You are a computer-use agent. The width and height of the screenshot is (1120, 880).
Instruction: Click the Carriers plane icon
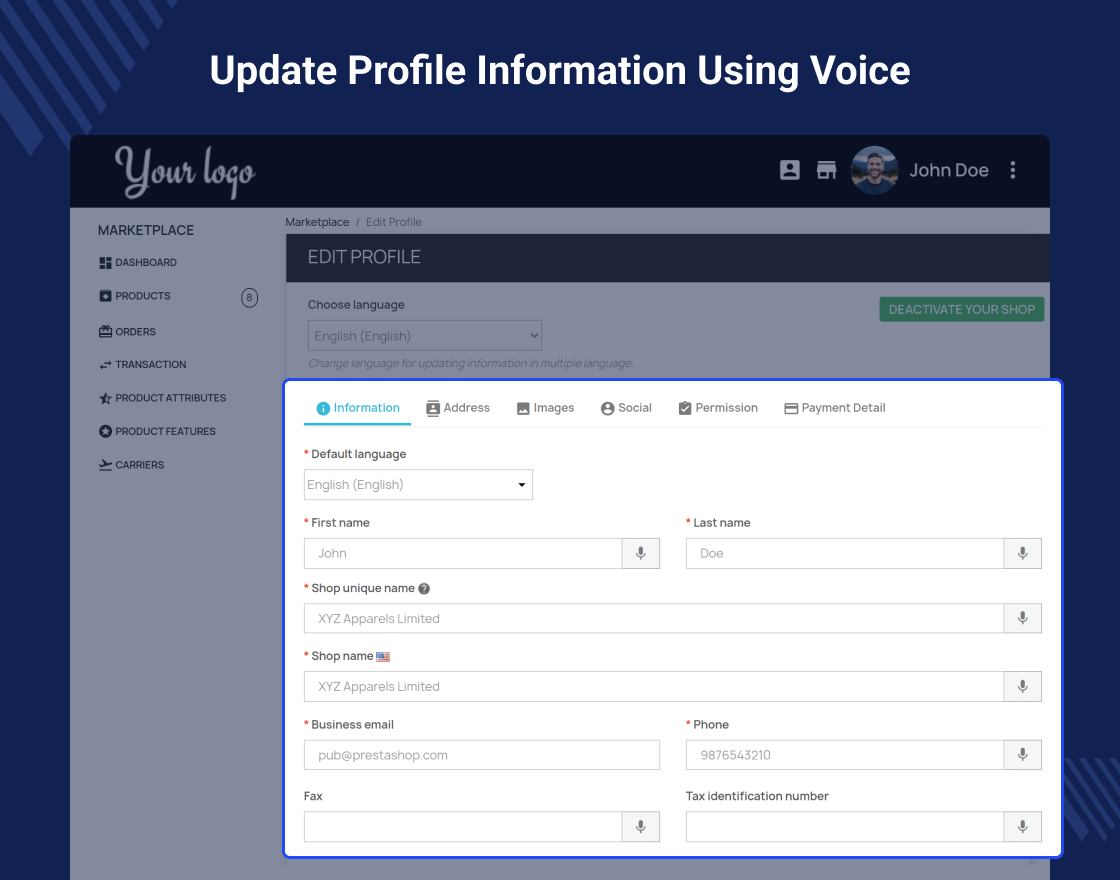tap(105, 465)
